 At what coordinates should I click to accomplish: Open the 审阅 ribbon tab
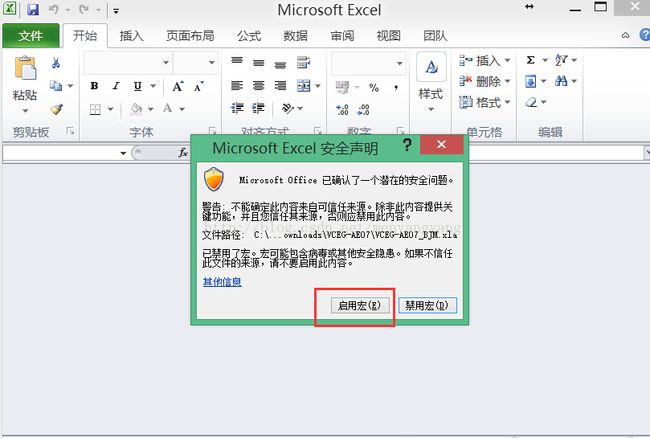(x=342, y=36)
